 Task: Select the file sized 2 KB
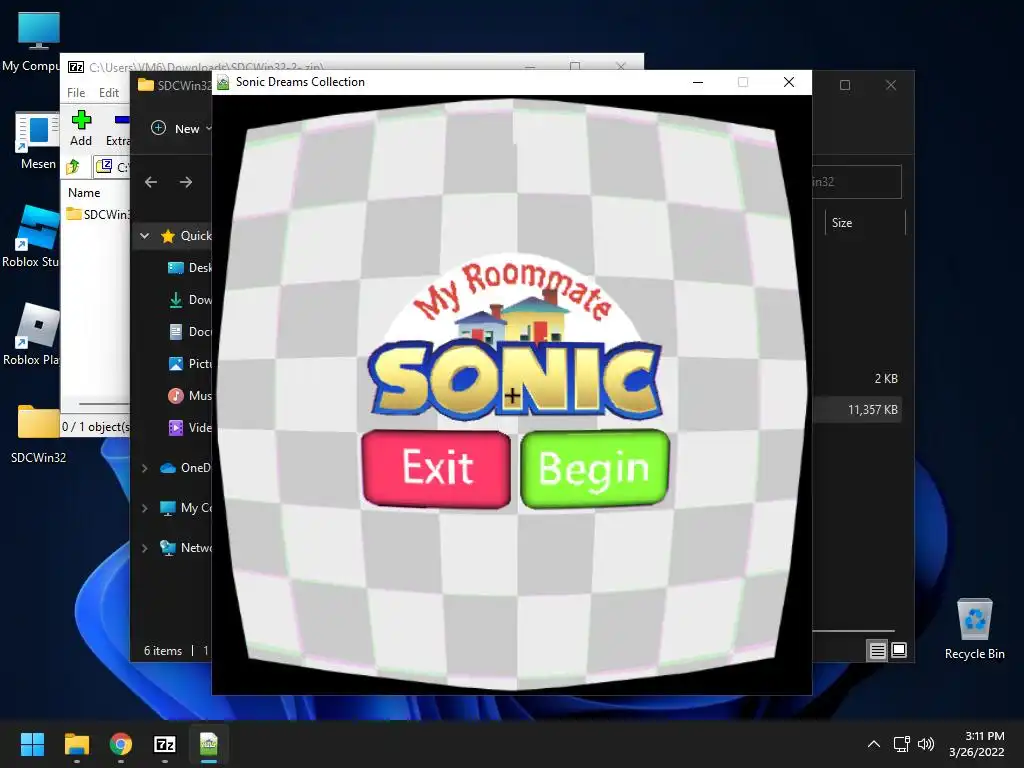857,379
